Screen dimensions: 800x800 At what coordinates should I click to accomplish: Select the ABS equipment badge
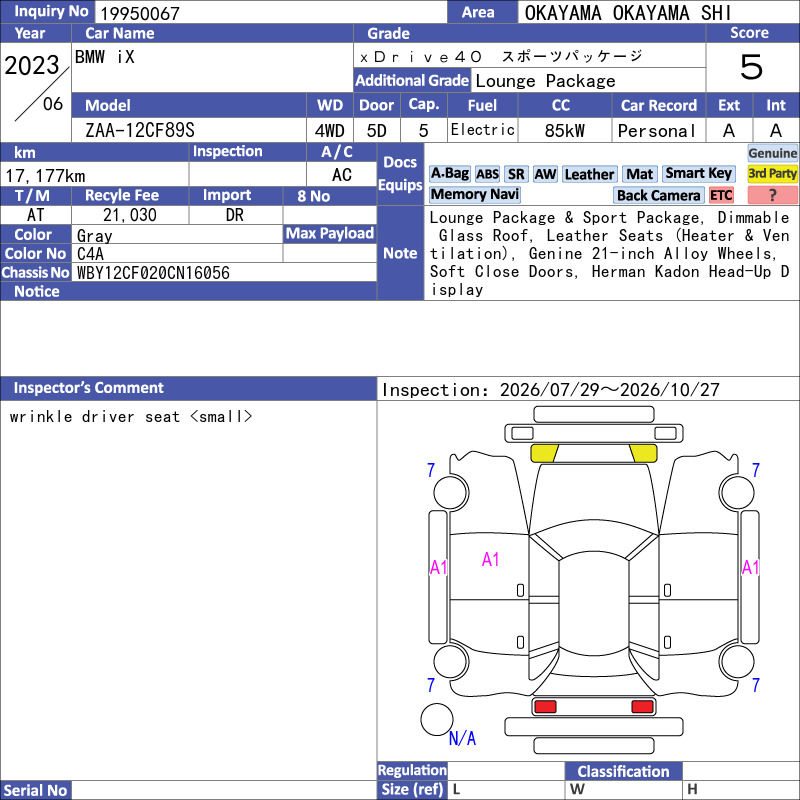[x=487, y=174]
